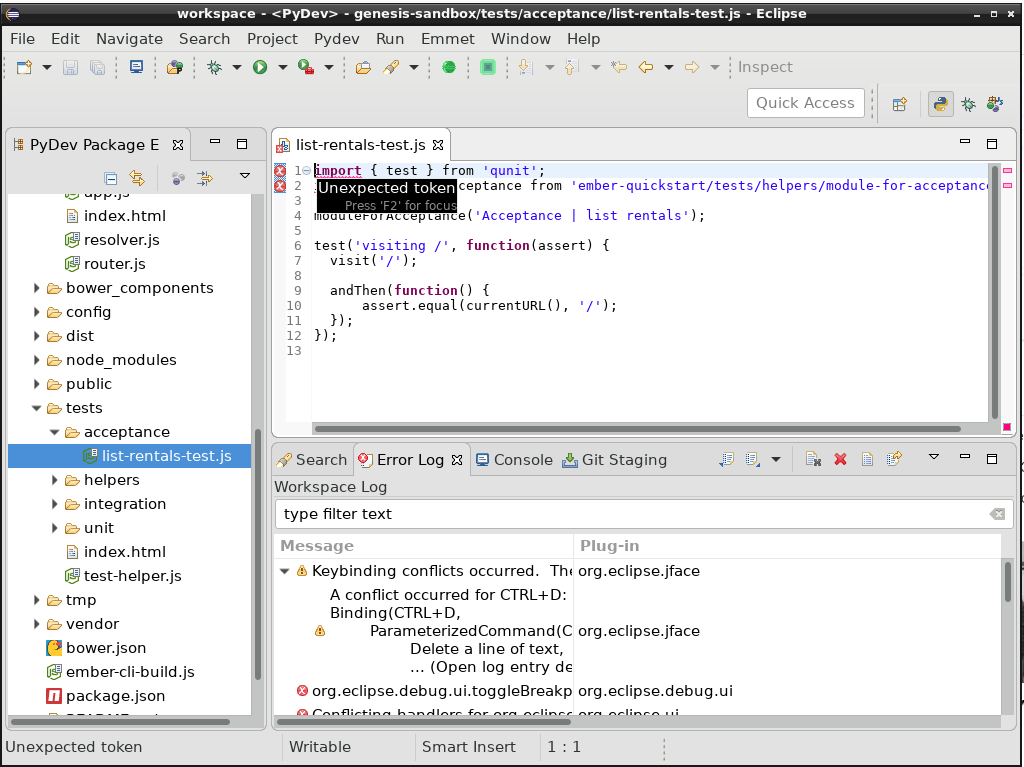Click the Run External Tools icon
Viewport: 1024px width, 767px height.
pyautogui.click(x=306, y=67)
